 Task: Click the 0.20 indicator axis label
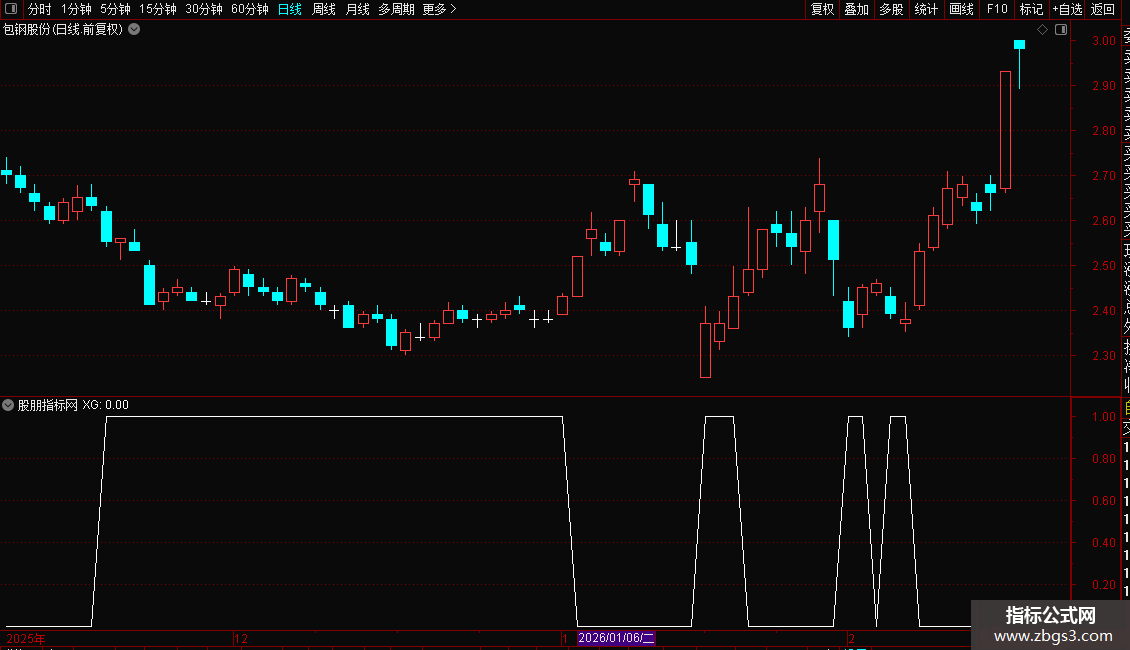[1104, 584]
